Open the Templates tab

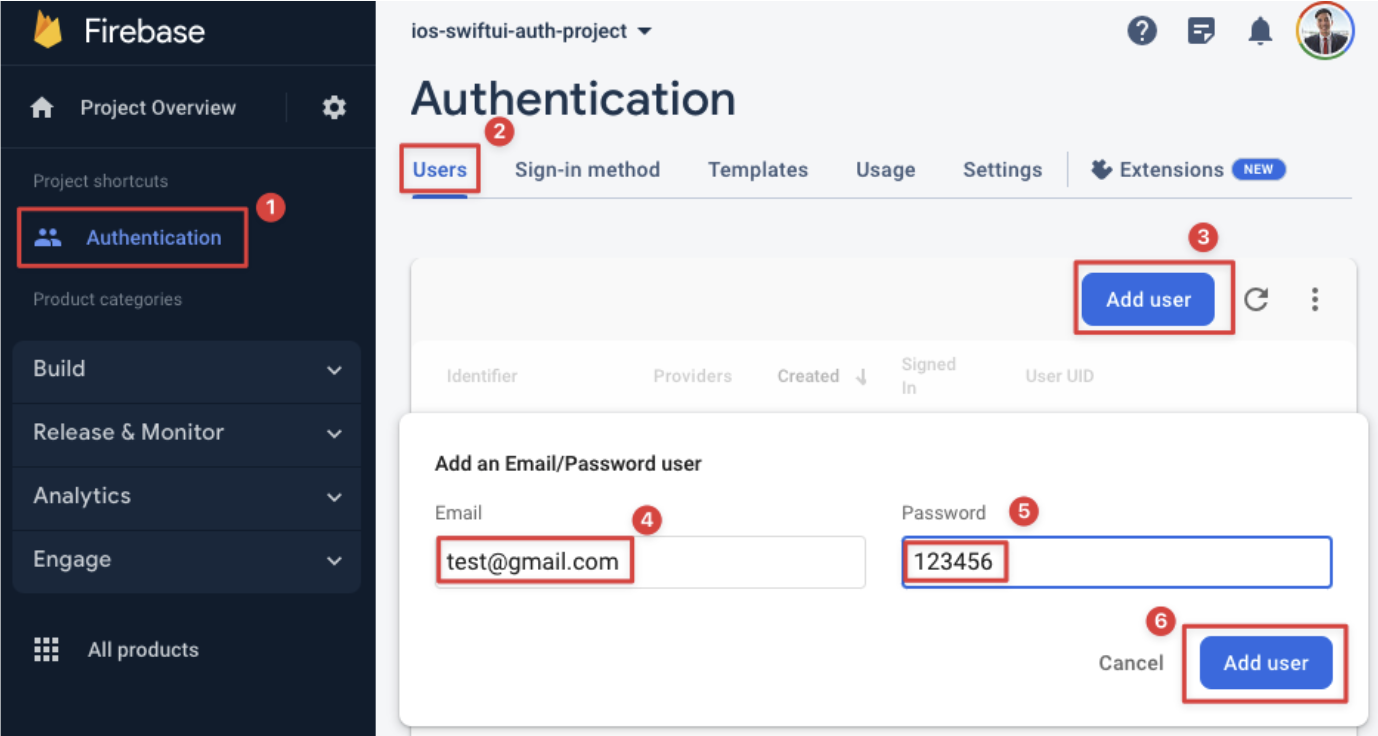(x=758, y=170)
